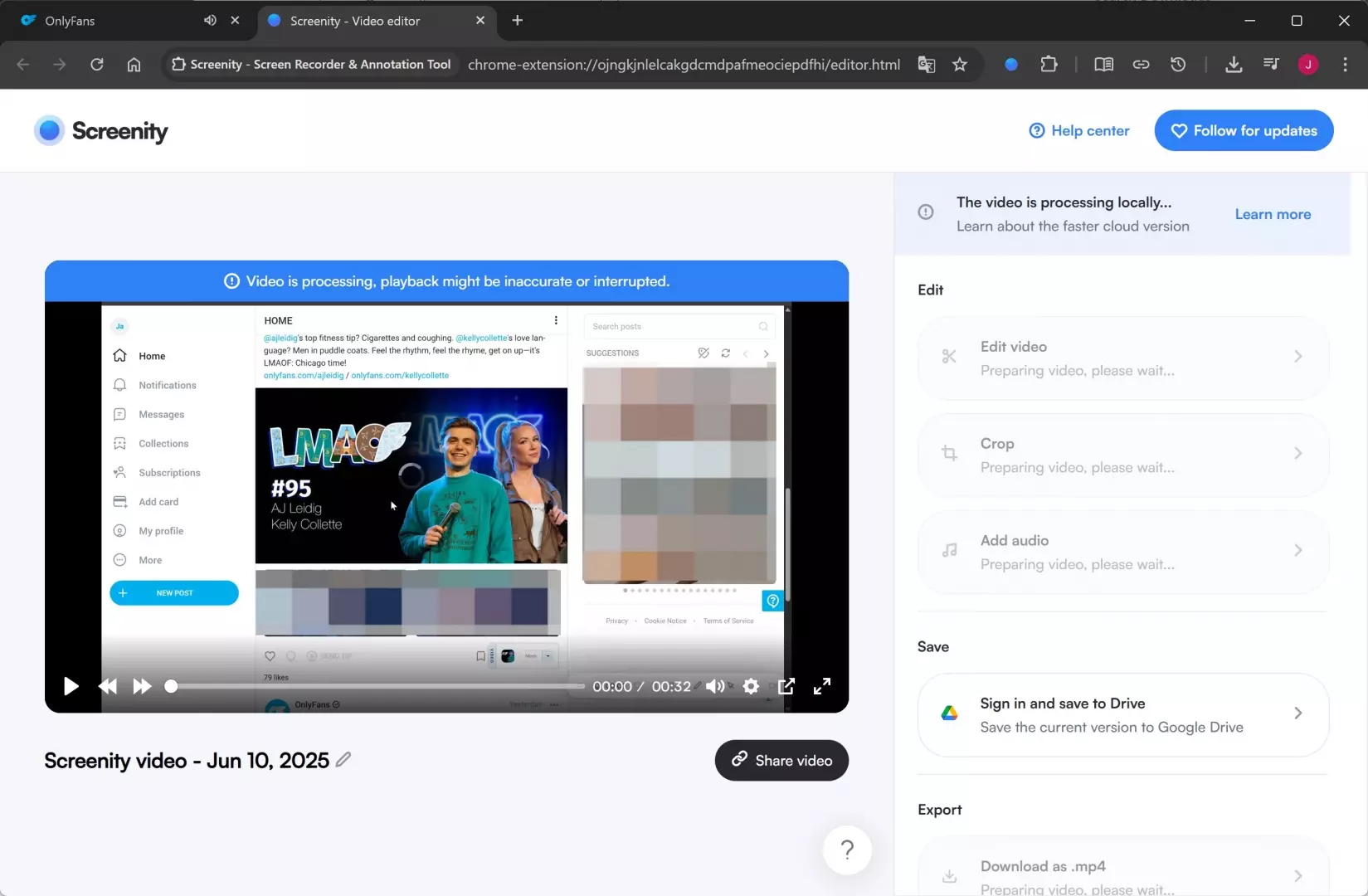Viewport: 1368px width, 896px height.
Task: Close the Screenity Video editor tab
Action: 480,20
